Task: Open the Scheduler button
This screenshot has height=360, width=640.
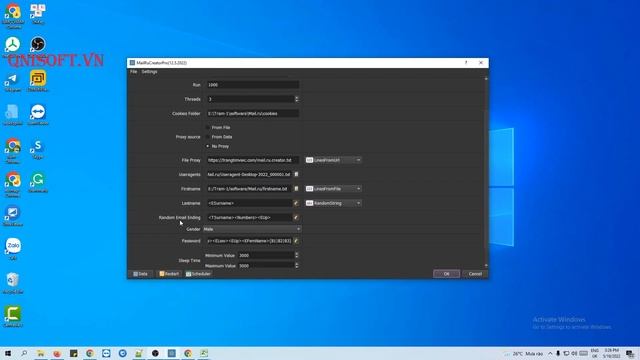Action: tap(198, 274)
